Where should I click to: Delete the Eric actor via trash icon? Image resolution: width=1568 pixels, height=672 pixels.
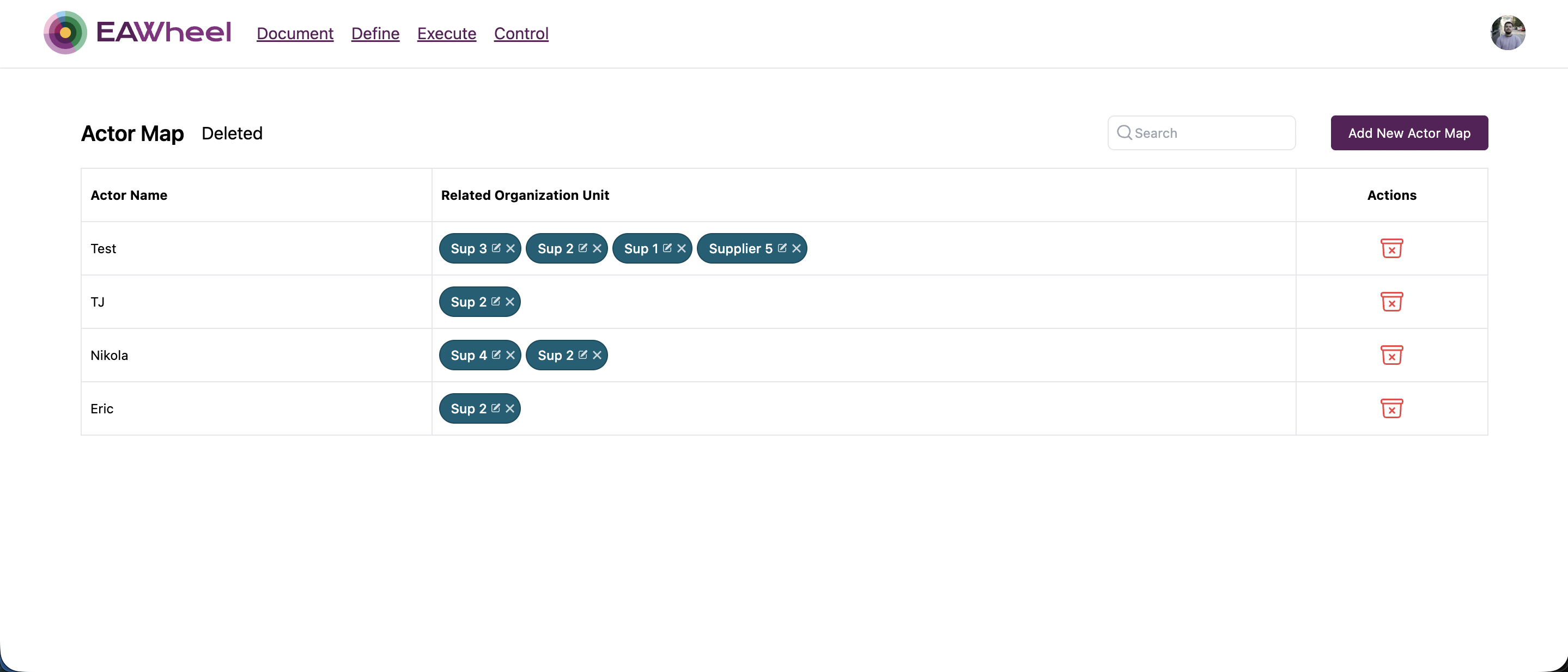click(x=1393, y=408)
